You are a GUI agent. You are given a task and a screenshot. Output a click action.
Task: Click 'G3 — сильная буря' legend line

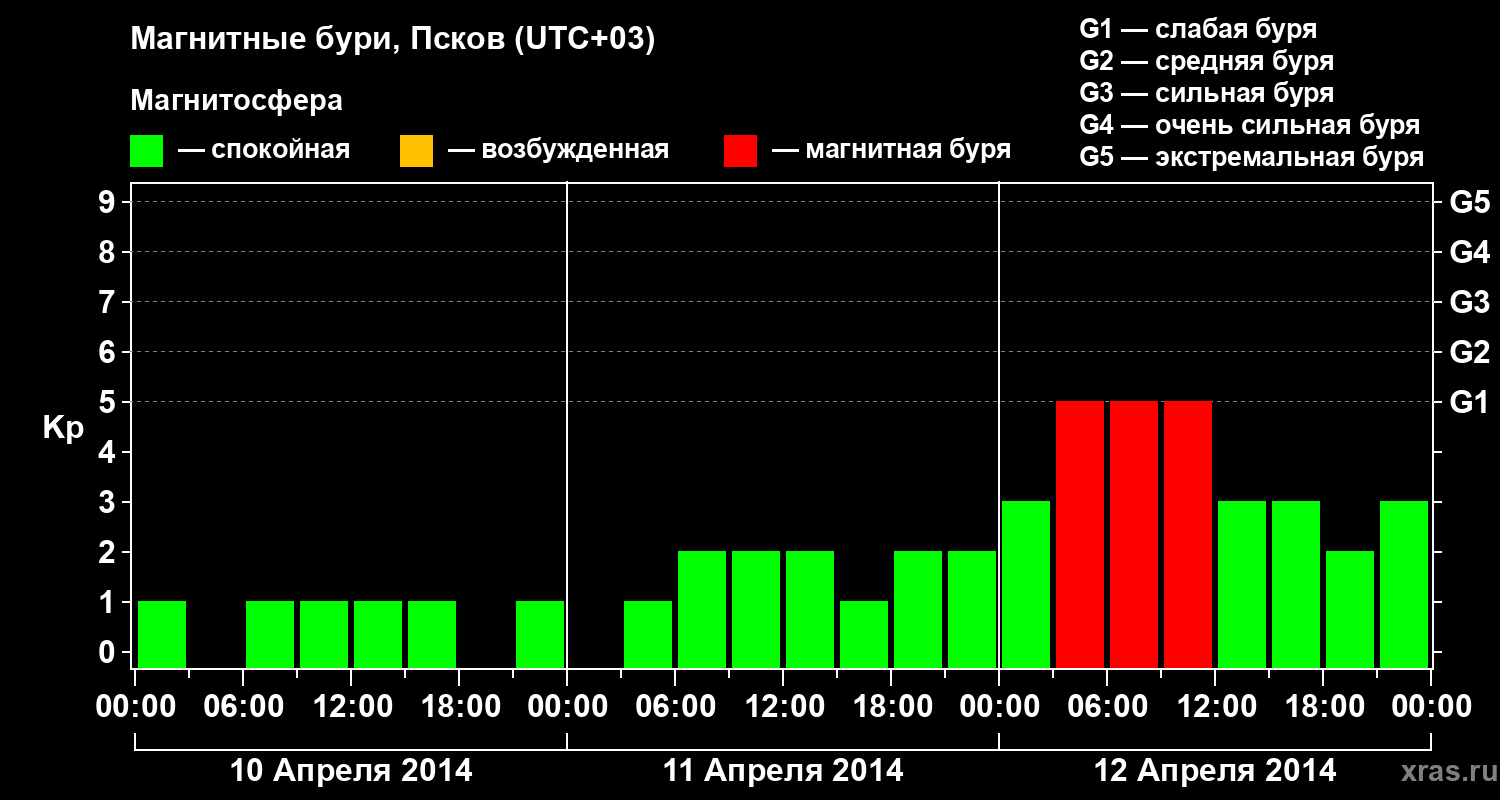click(1206, 93)
